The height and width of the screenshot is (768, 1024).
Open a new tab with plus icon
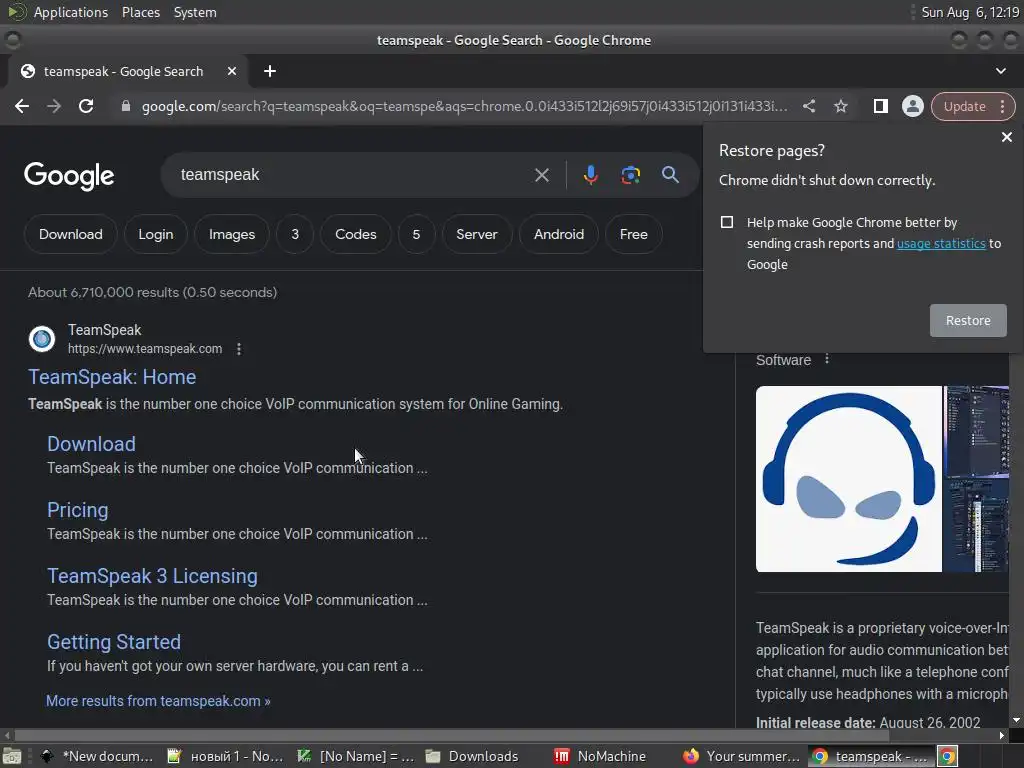270,71
